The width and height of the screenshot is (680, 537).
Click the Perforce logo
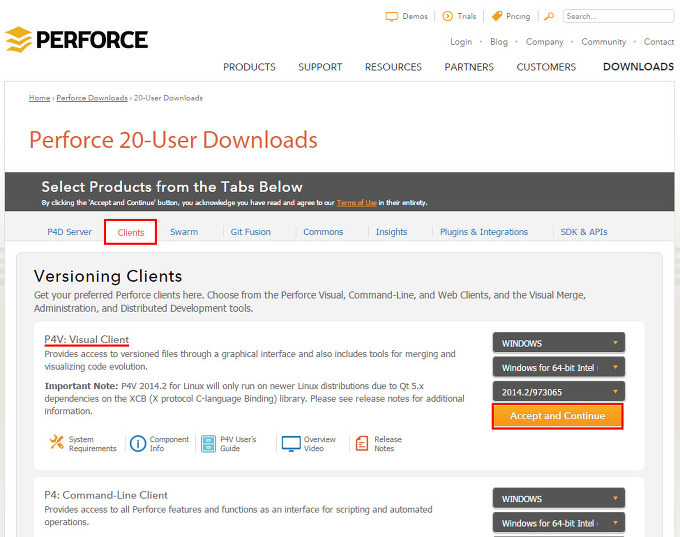(76, 40)
